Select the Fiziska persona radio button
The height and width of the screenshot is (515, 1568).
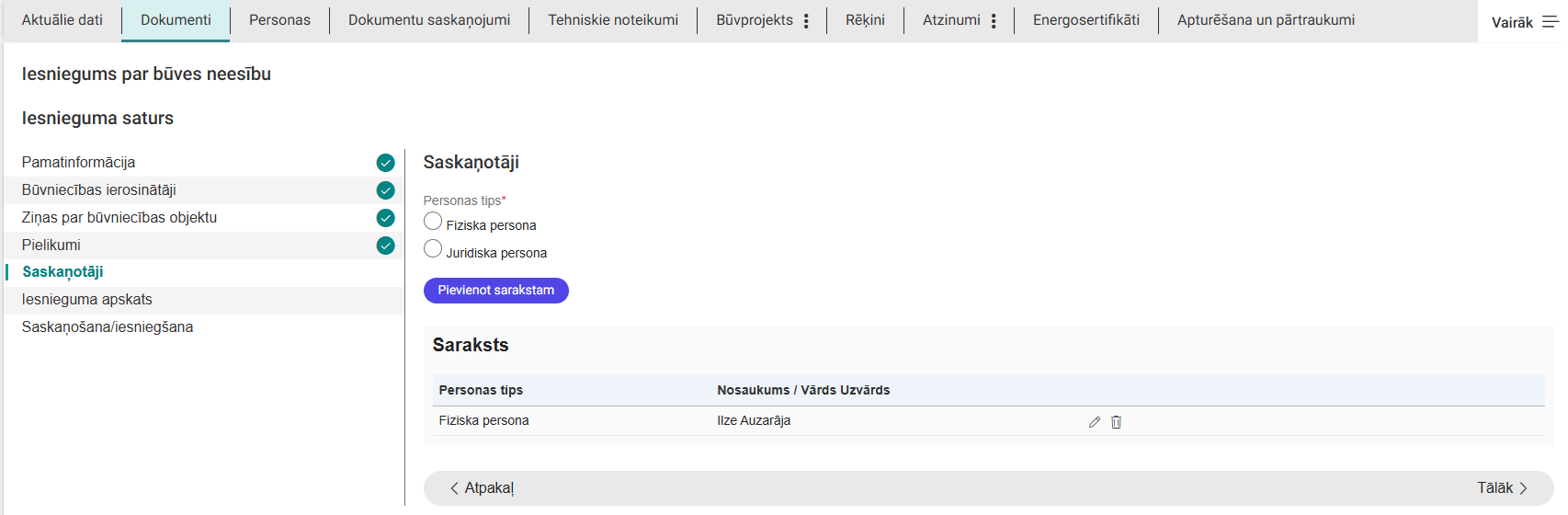tap(433, 222)
